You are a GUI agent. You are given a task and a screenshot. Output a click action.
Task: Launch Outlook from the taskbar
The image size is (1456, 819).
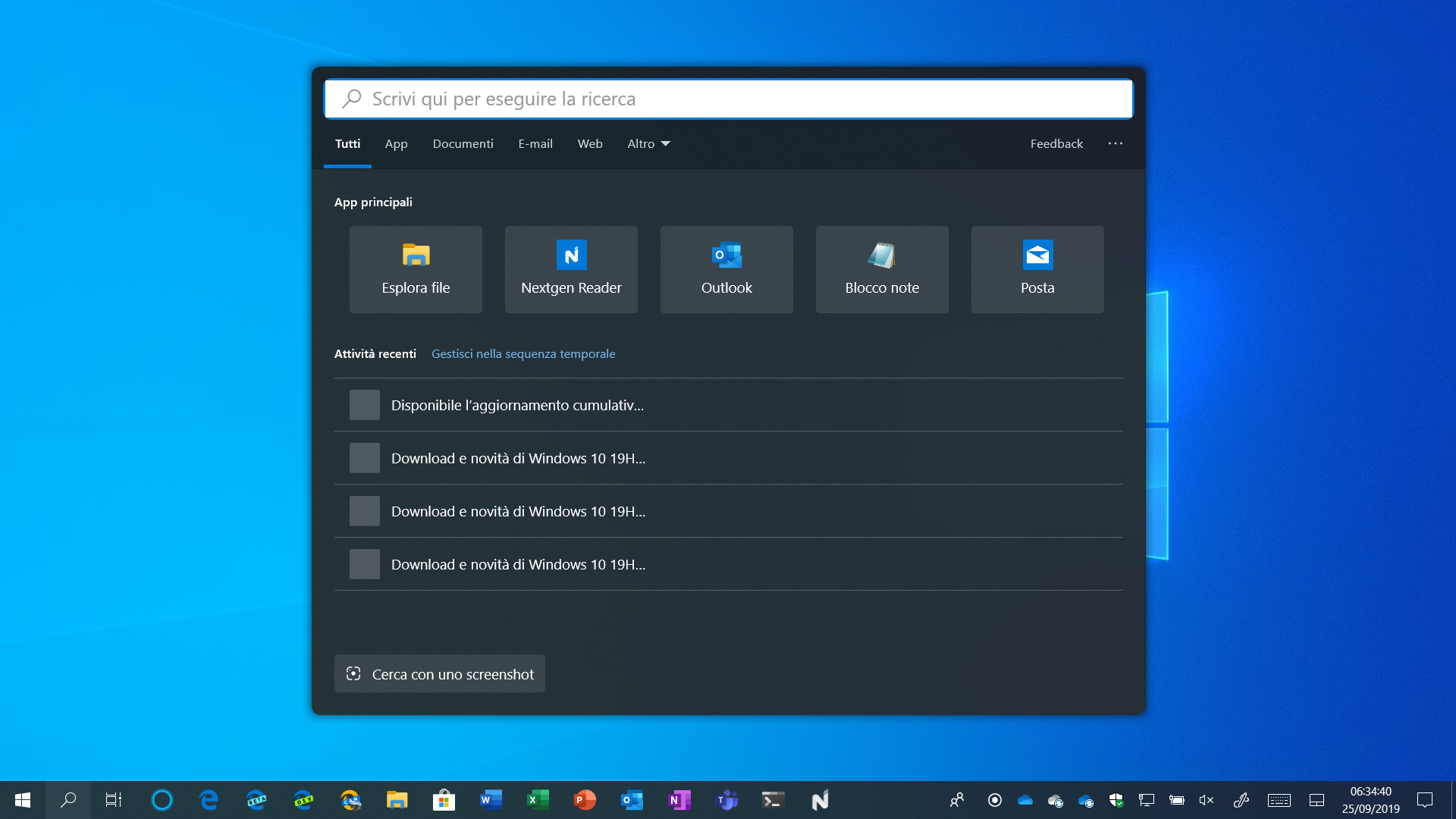click(x=632, y=800)
